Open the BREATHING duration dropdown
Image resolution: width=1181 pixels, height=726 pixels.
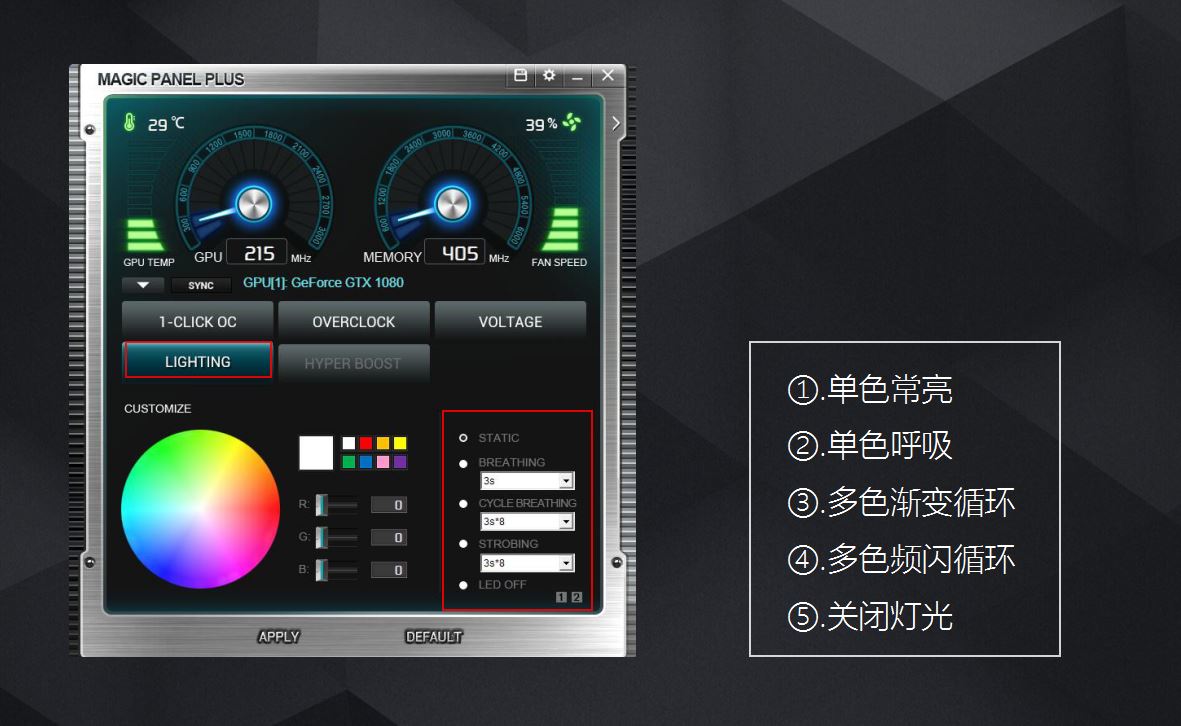(x=527, y=480)
